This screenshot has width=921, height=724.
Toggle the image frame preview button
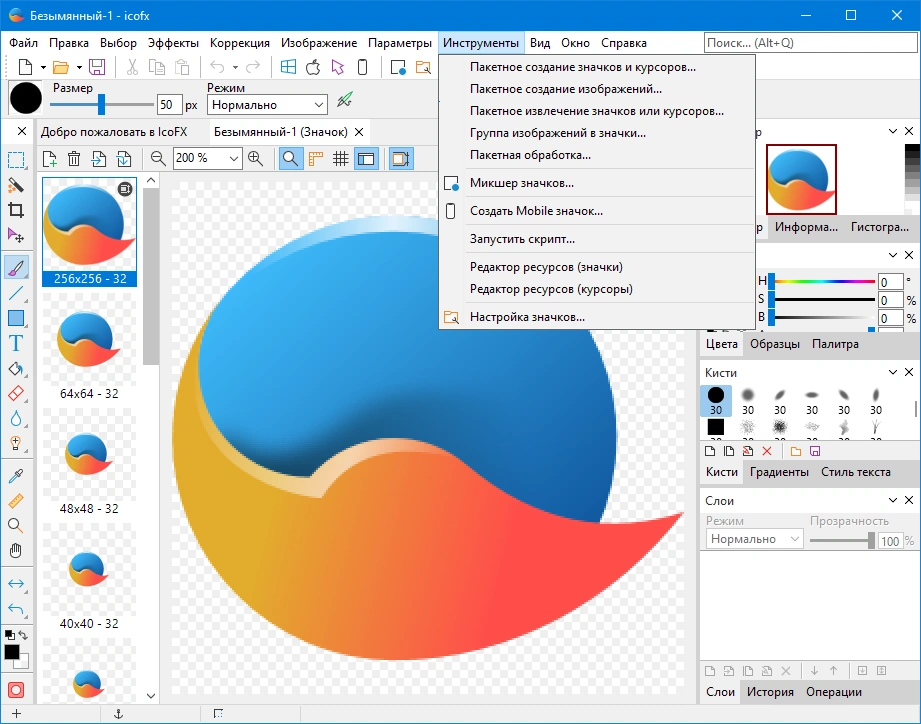coord(400,159)
